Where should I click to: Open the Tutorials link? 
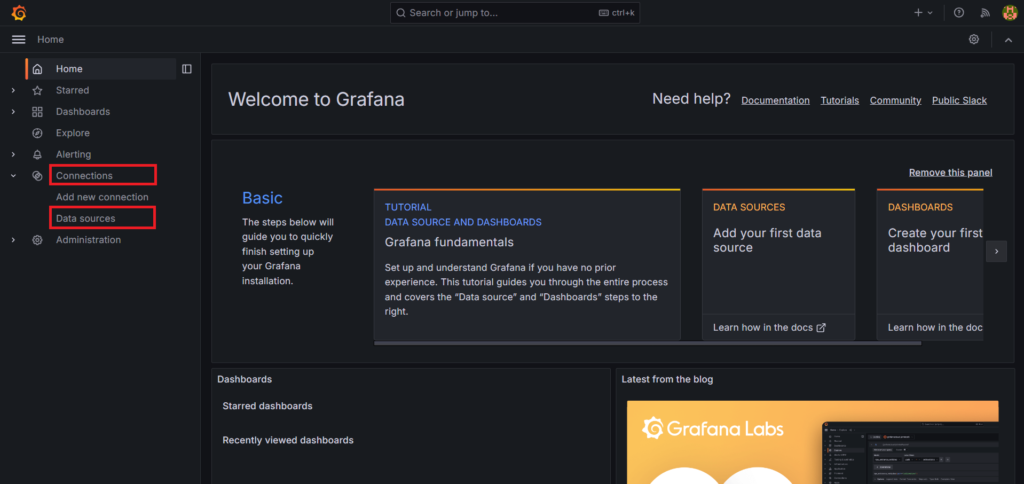[840, 101]
